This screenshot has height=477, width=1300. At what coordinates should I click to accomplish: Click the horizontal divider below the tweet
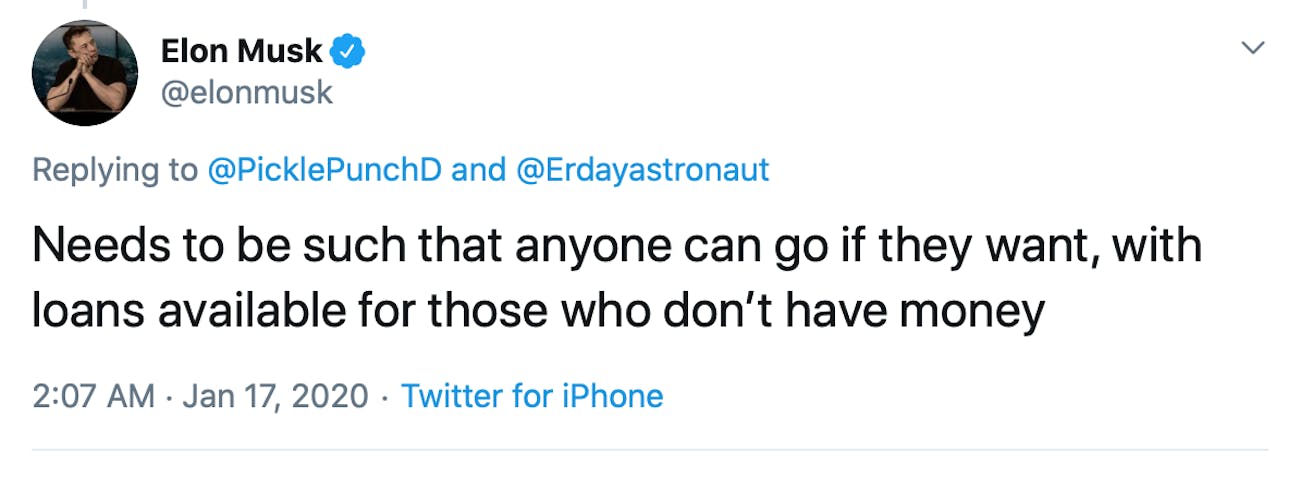(650, 449)
